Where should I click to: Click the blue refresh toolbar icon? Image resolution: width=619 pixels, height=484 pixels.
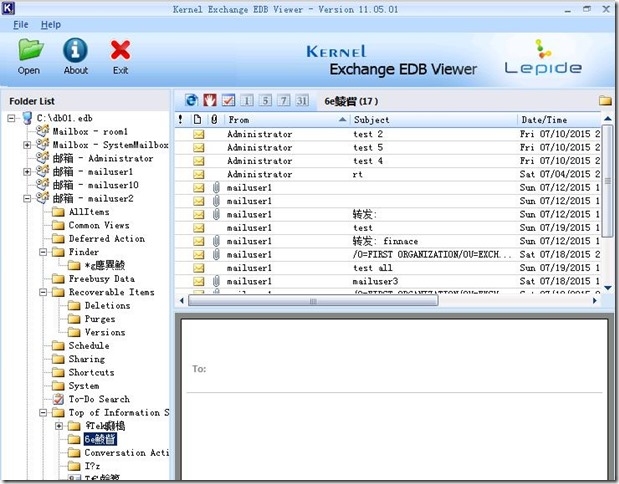(x=192, y=100)
